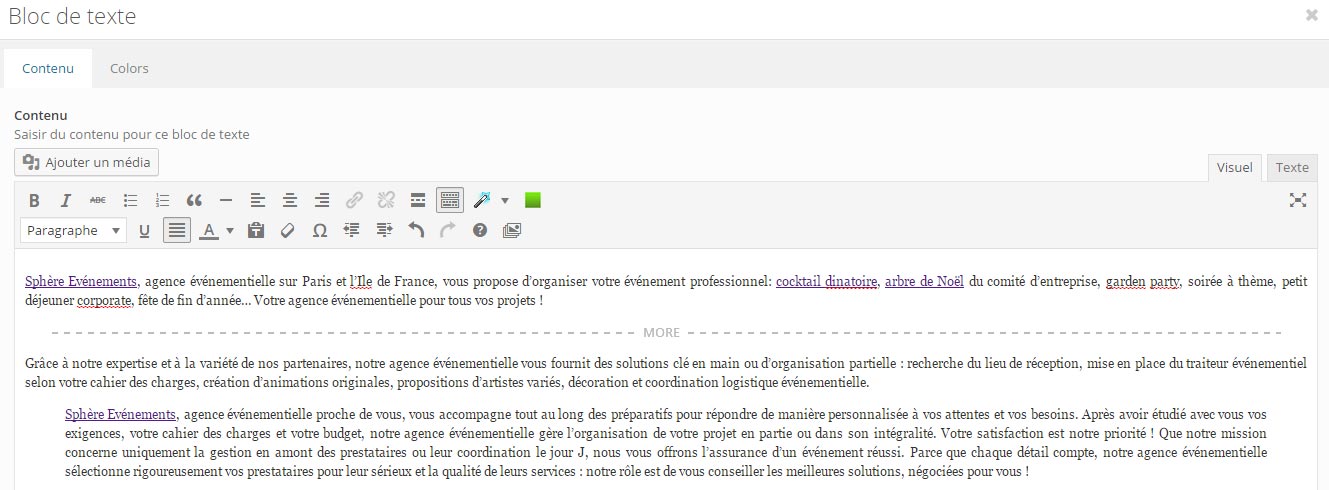Enter distraction-free fullscreen mode
This screenshot has height=490, width=1329.
tap(1298, 201)
